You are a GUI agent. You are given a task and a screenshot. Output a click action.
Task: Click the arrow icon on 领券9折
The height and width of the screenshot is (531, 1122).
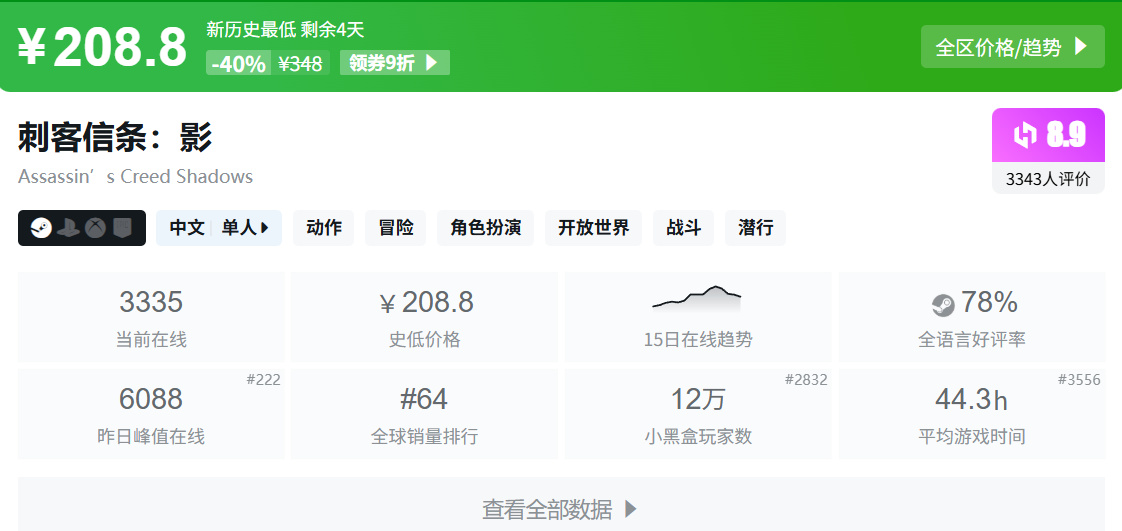pos(431,63)
